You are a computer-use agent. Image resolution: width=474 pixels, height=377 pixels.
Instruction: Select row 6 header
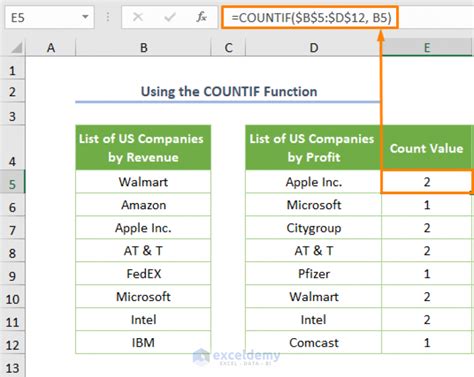point(12,205)
